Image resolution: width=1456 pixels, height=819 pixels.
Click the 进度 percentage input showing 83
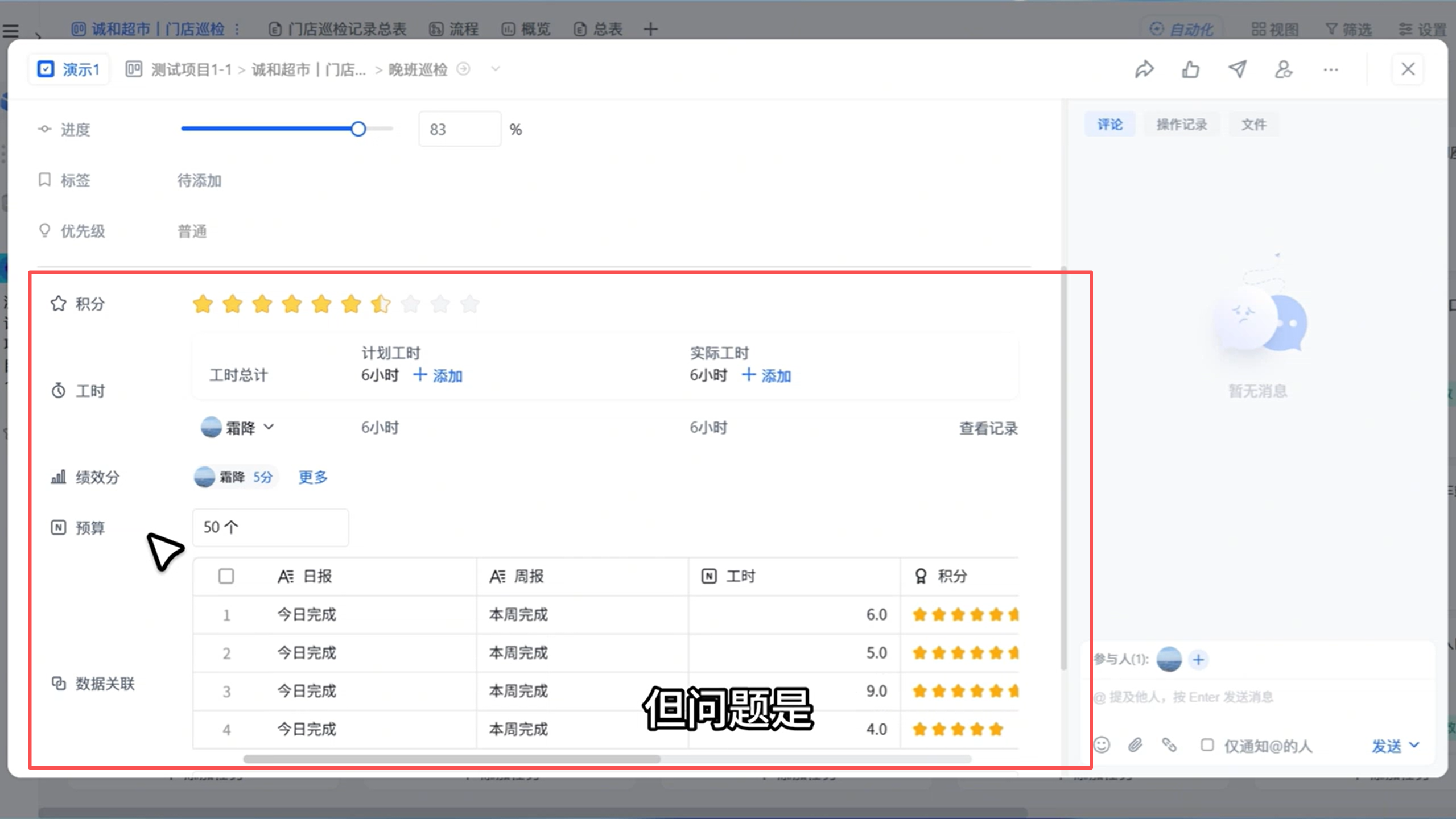[460, 129]
